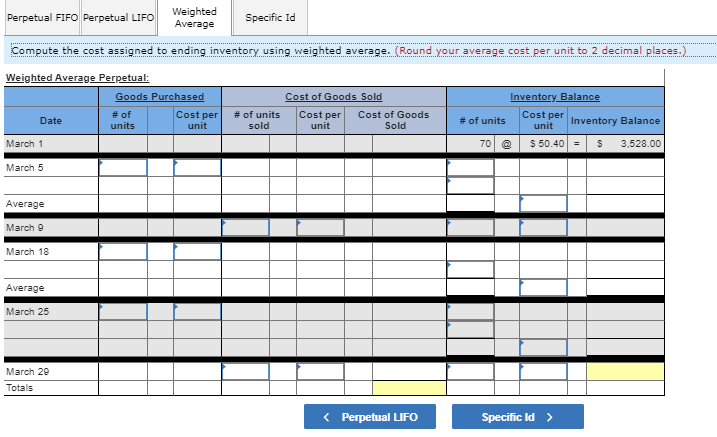
Task: Click March 29 units sold field
Action: click(x=246, y=372)
